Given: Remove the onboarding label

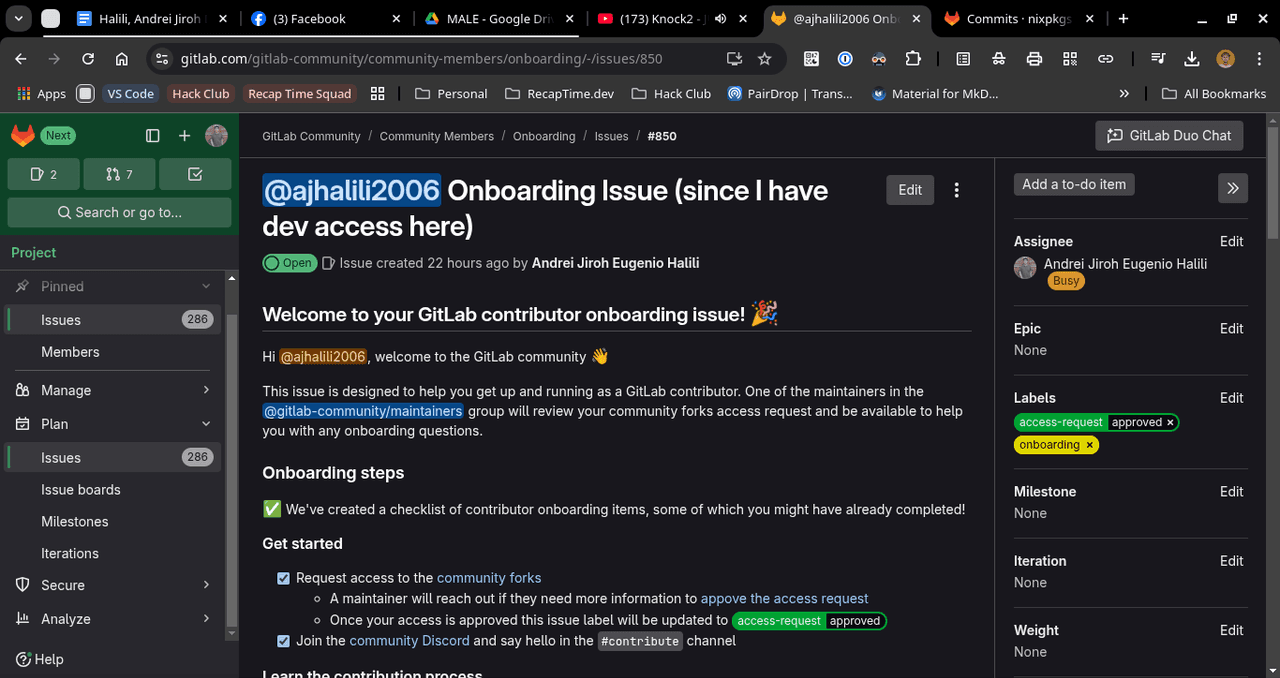Looking at the screenshot, I should (x=1089, y=445).
